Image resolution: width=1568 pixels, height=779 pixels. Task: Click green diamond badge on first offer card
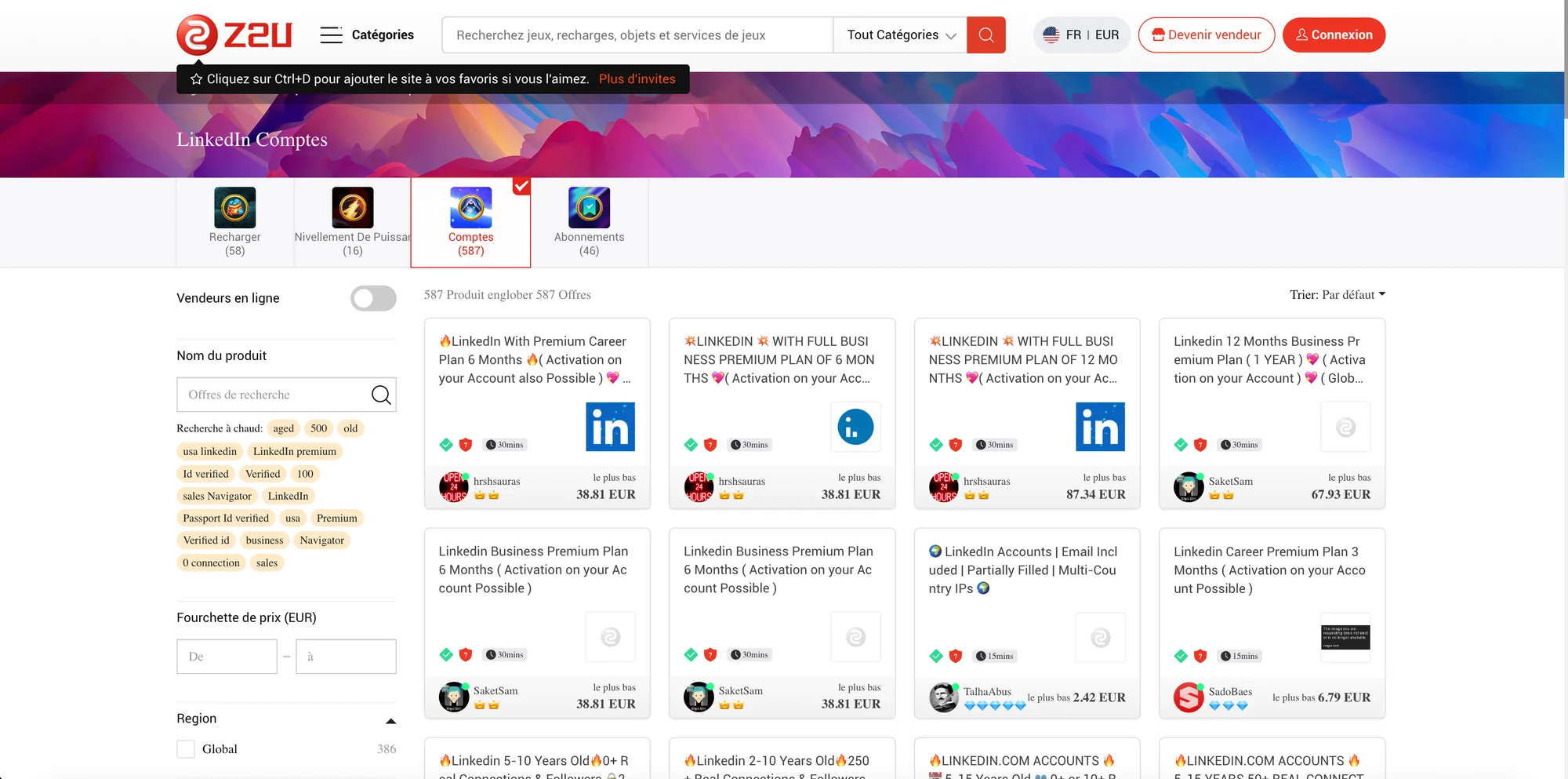[446, 445]
